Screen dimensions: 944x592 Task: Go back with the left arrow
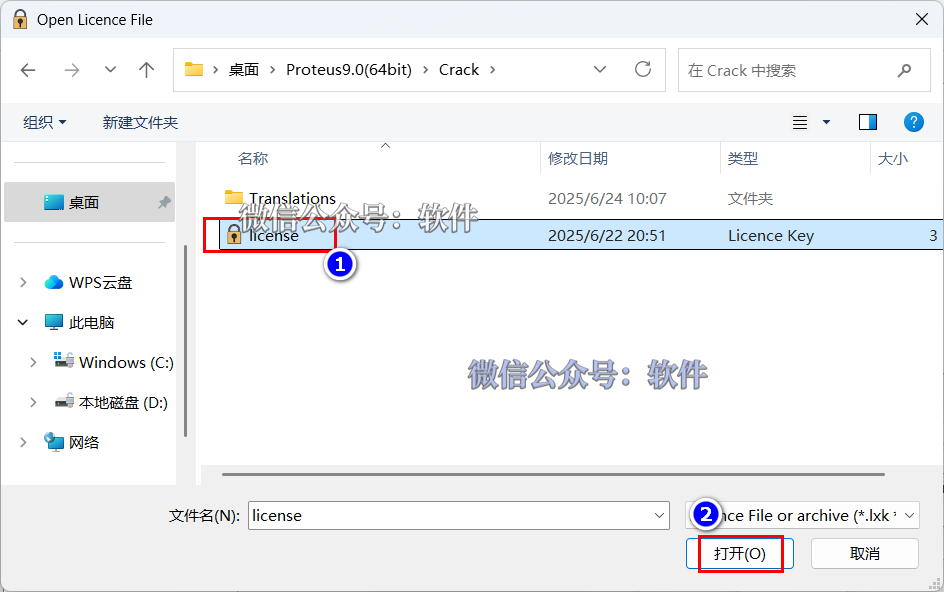pyautogui.click(x=28, y=70)
